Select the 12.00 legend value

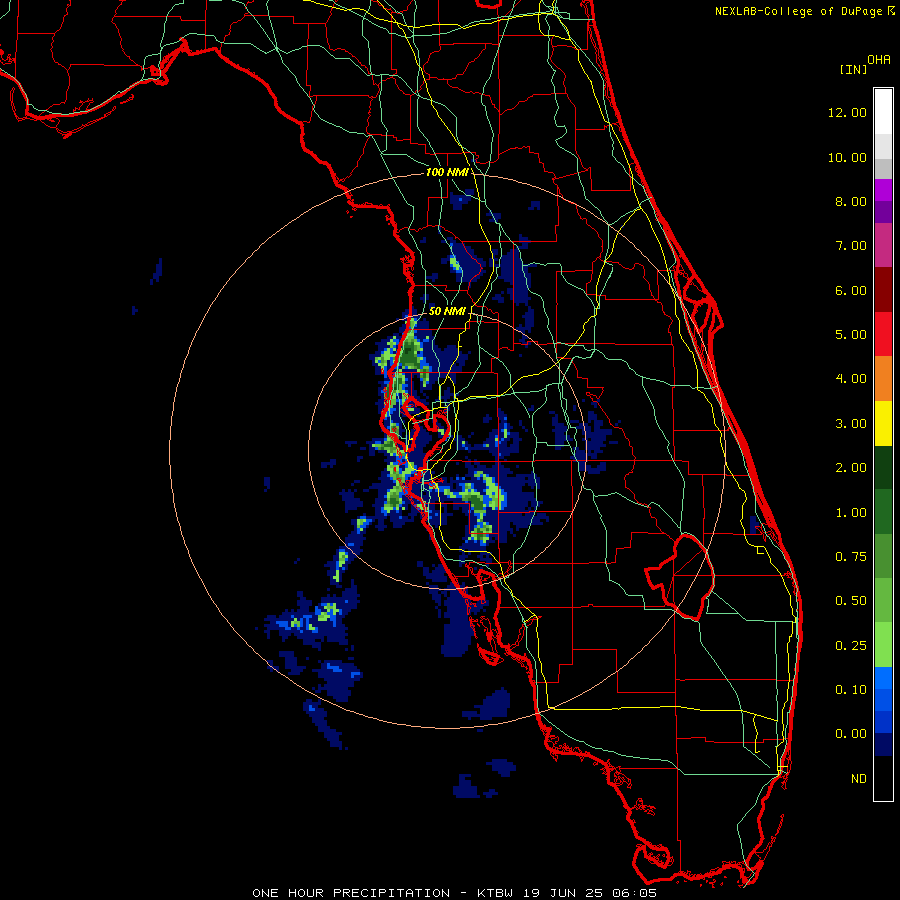click(847, 112)
